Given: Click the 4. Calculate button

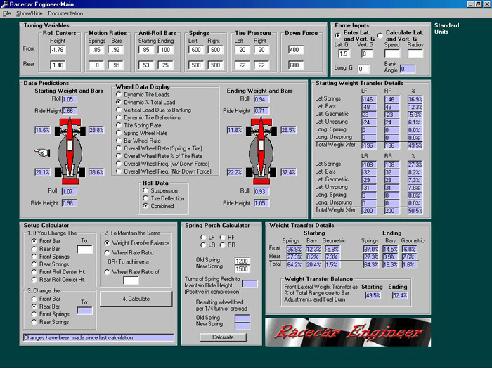Looking at the screenshot, I should (x=136, y=299).
